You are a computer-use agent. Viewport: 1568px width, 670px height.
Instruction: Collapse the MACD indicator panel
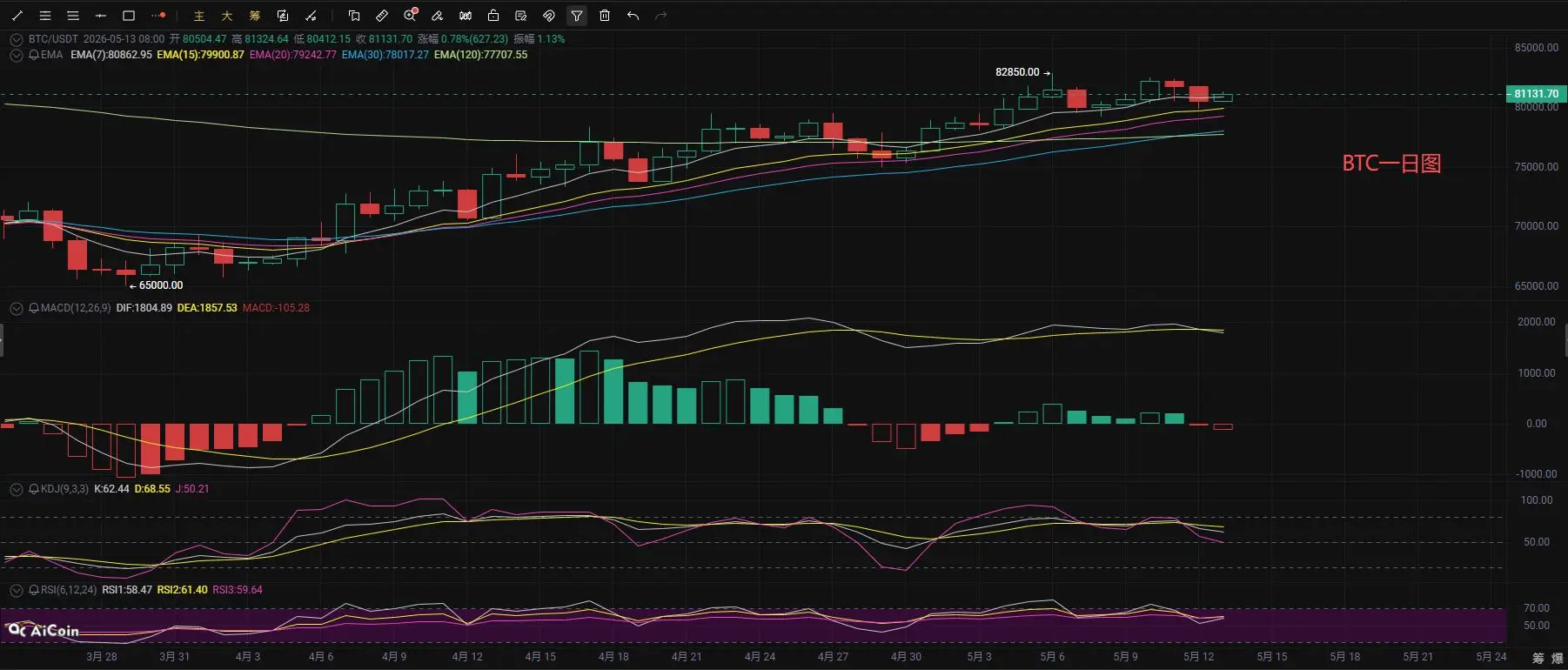click(16, 308)
